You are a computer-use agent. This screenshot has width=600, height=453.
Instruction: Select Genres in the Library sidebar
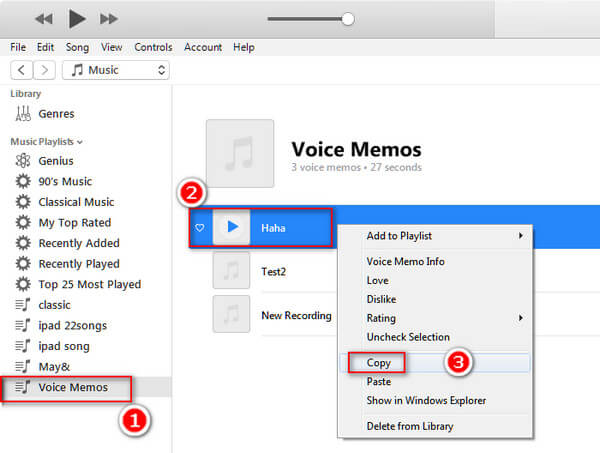(56, 114)
